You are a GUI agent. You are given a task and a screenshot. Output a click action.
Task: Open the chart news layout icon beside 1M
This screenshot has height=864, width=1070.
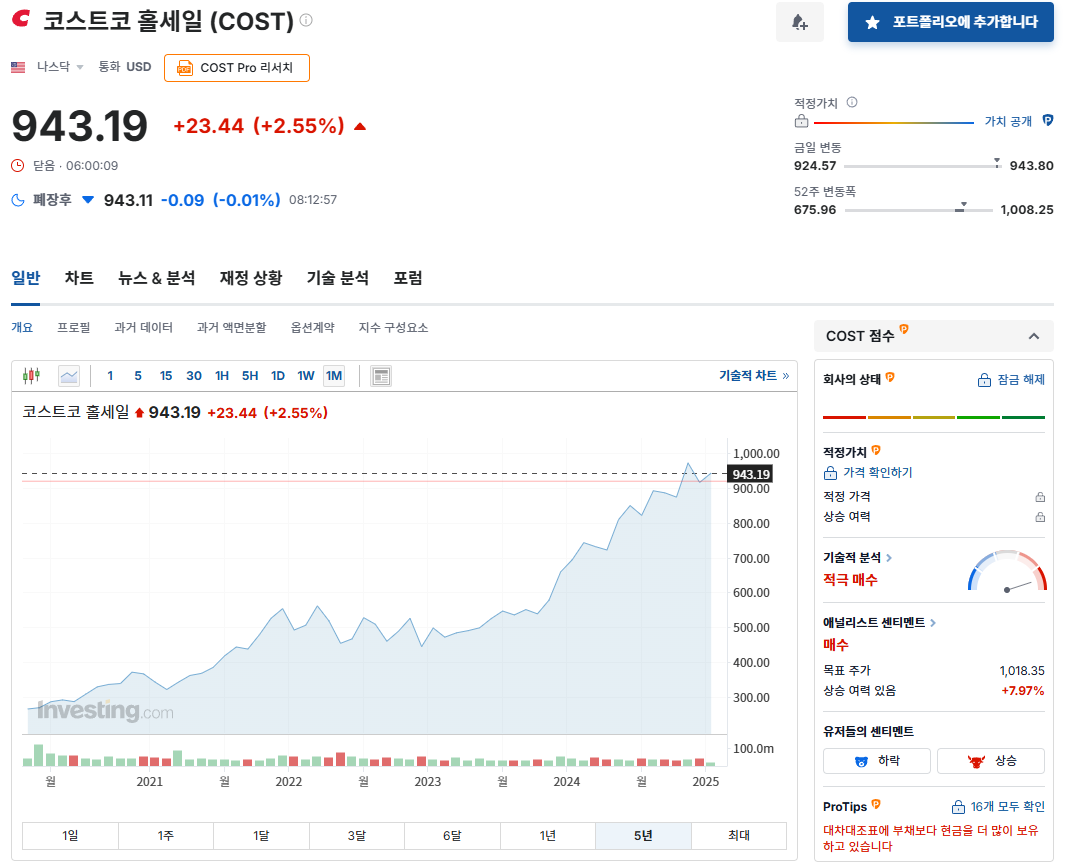click(381, 375)
